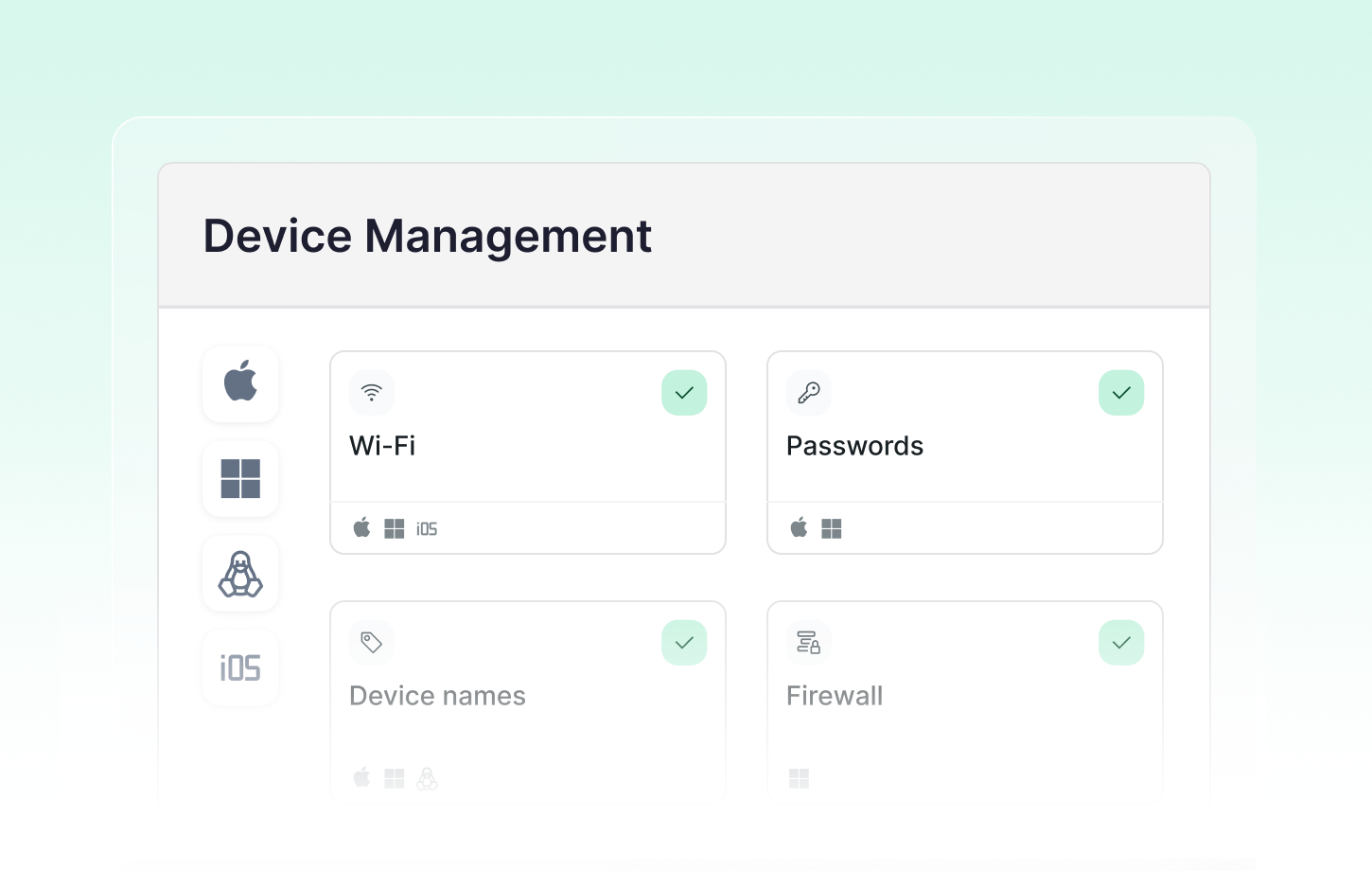Select the Linux penguin filter icon
The width and height of the screenshot is (1372, 871).
point(240,573)
